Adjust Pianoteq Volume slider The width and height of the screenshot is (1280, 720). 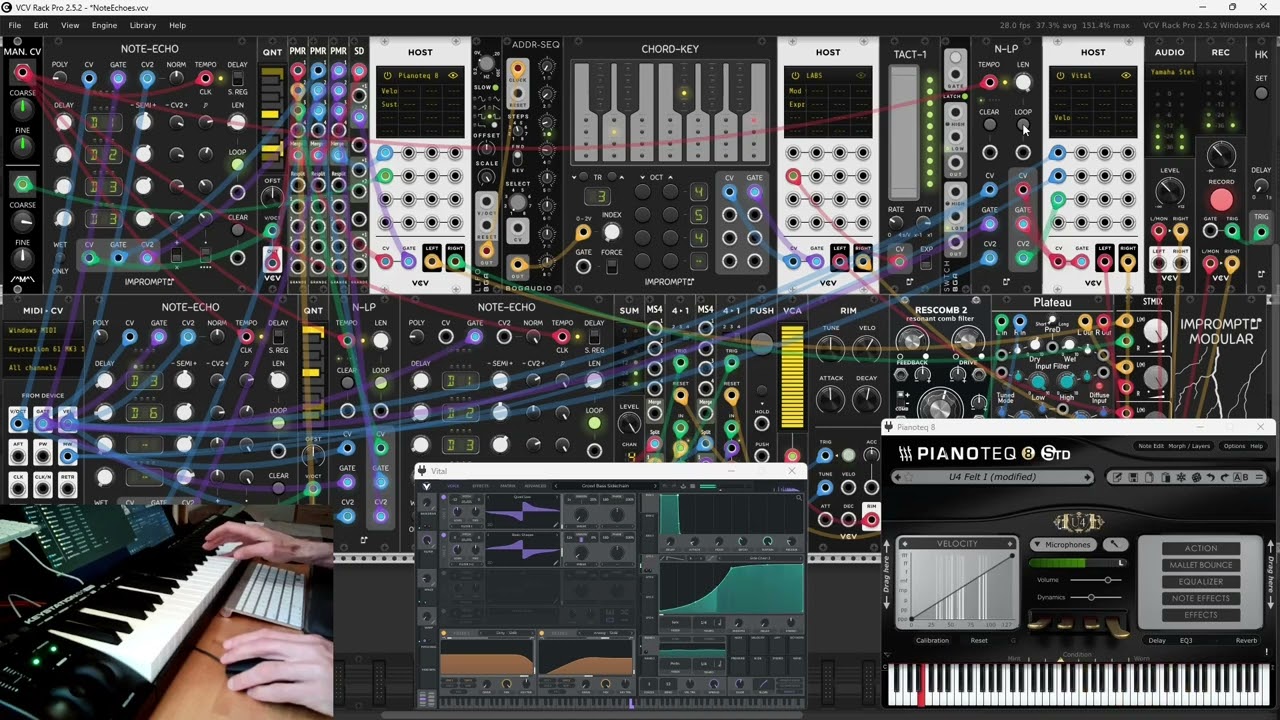coord(1096,580)
